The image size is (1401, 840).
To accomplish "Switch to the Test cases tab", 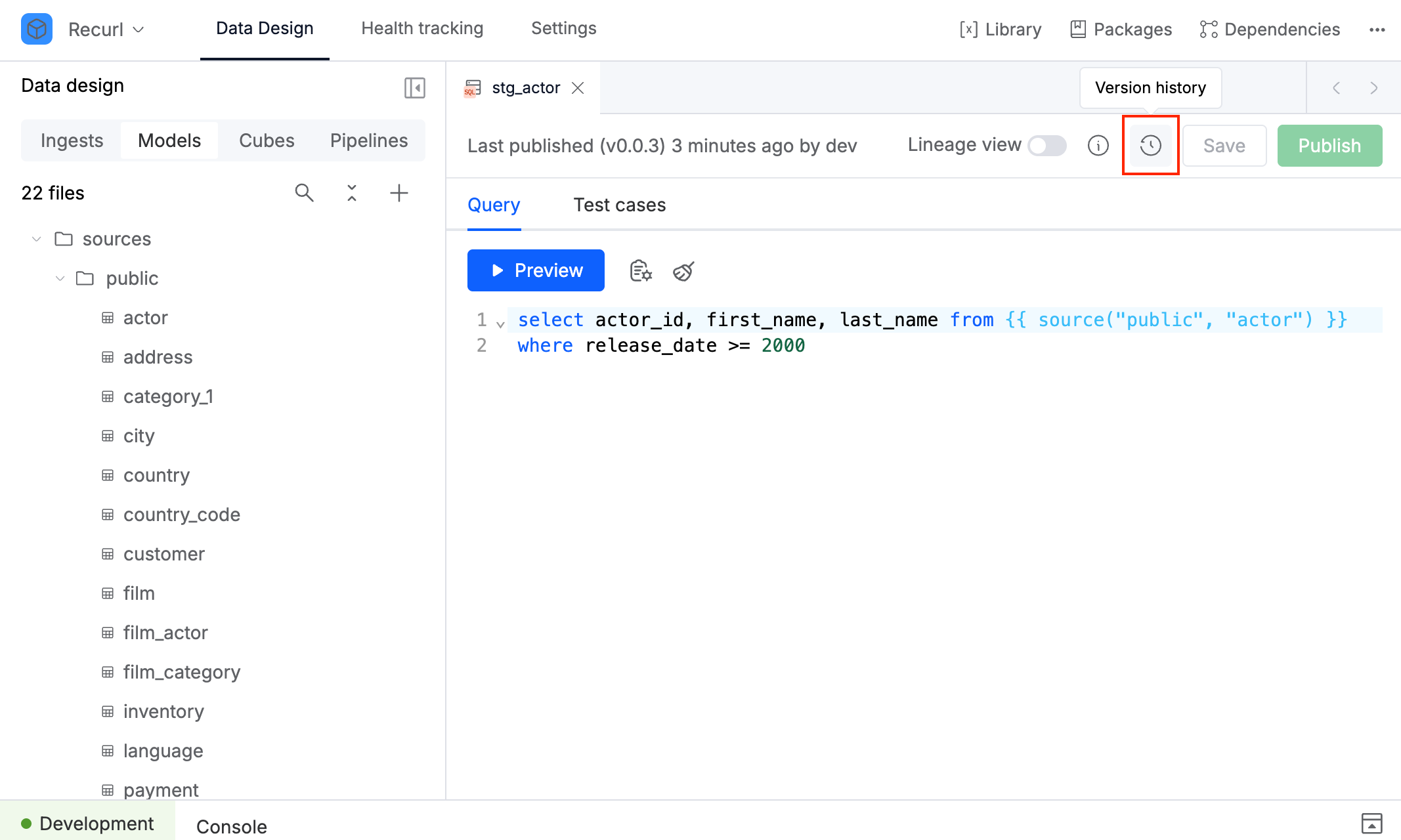I will click(619, 205).
